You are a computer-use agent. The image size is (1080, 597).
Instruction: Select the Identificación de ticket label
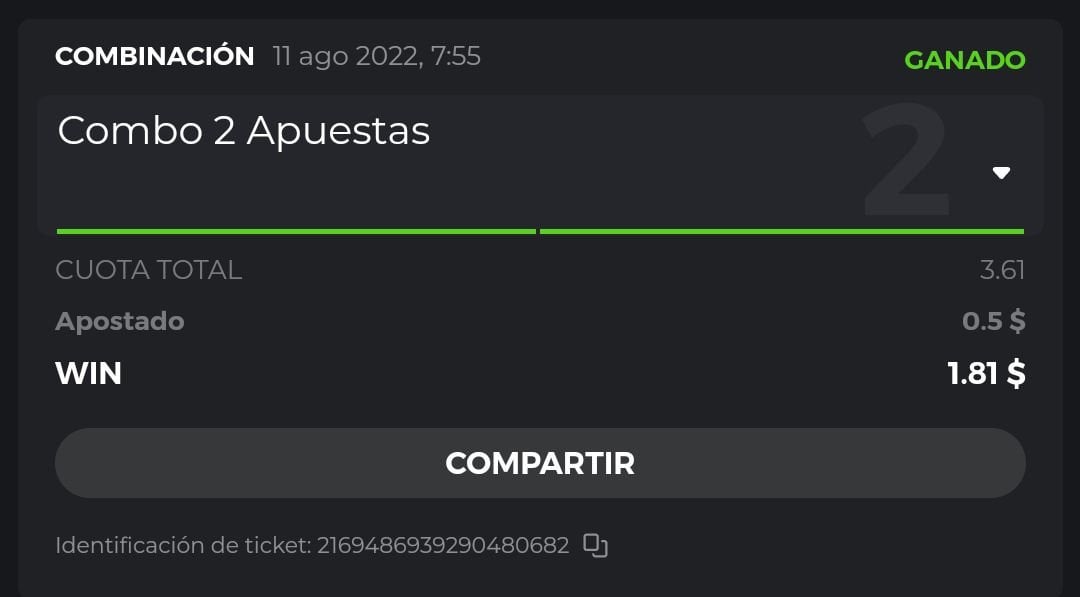pos(184,545)
